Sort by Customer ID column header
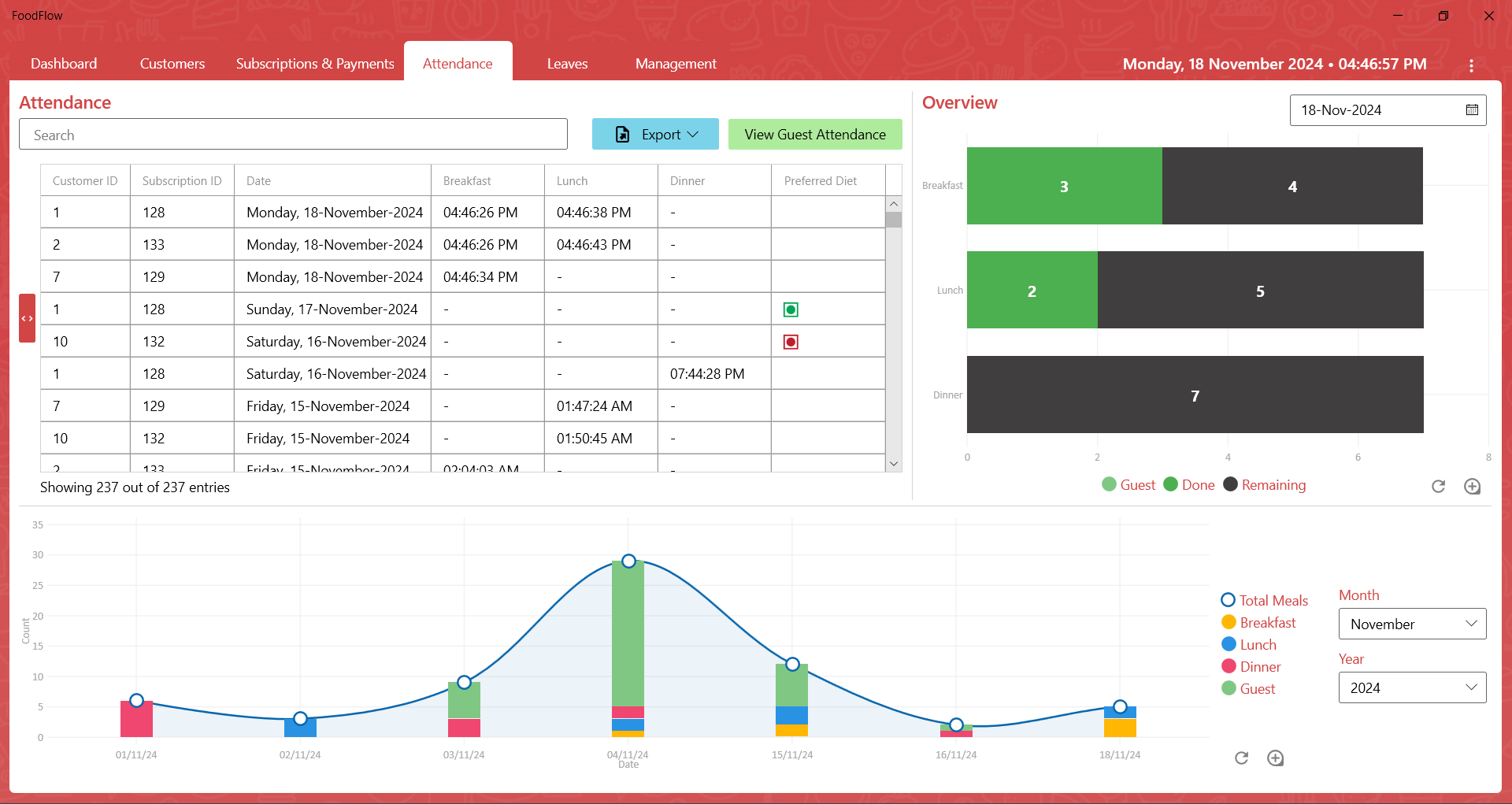This screenshot has height=804, width=1512. [85, 181]
